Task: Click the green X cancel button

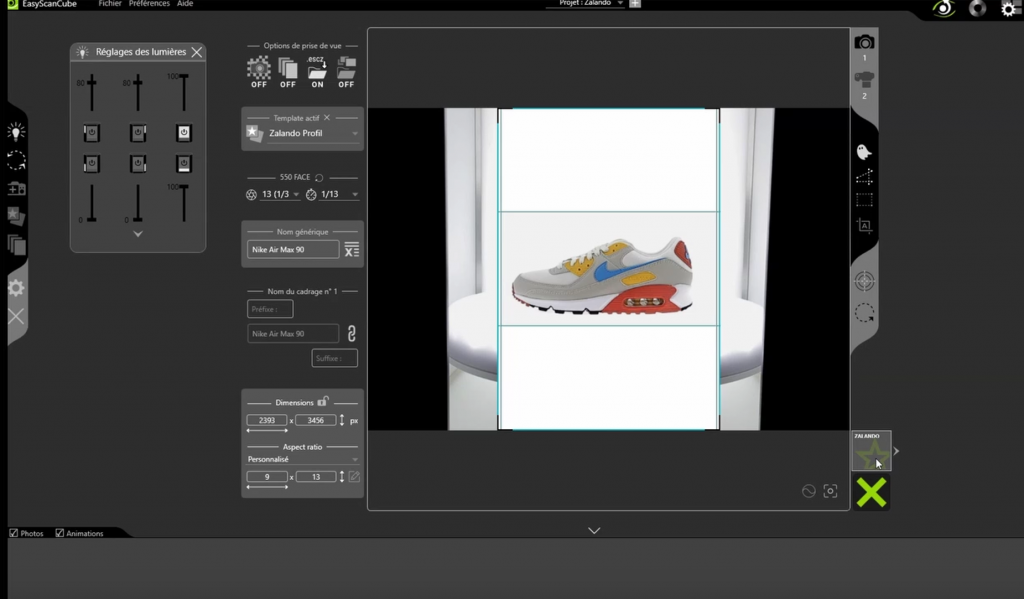Action: point(871,492)
